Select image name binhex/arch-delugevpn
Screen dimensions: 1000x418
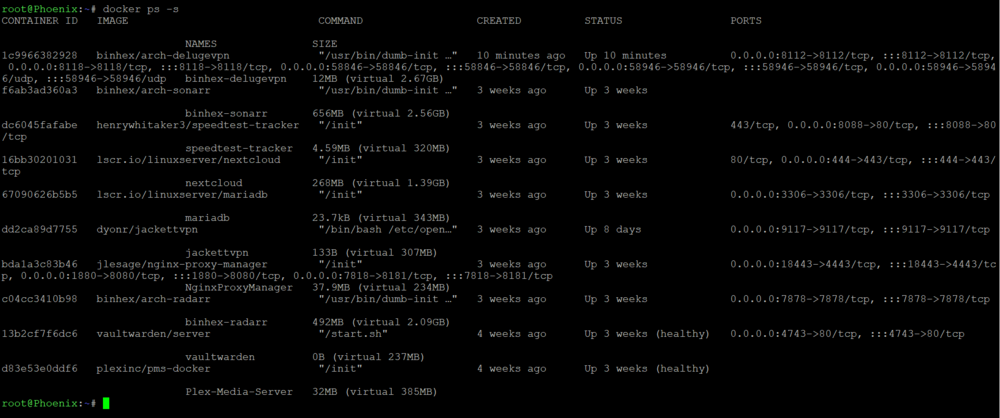coord(163,56)
